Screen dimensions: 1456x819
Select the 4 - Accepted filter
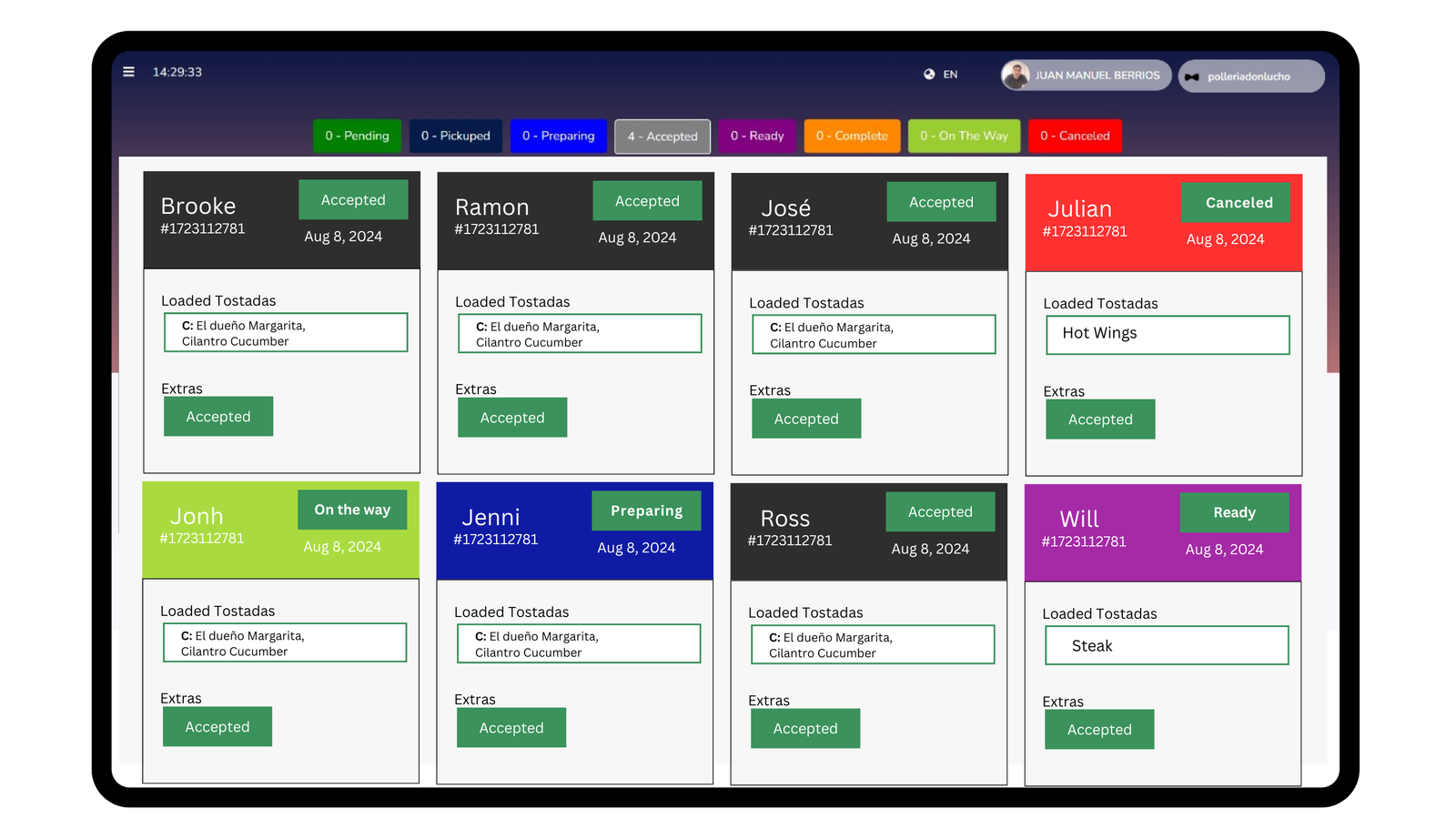pos(662,137)
